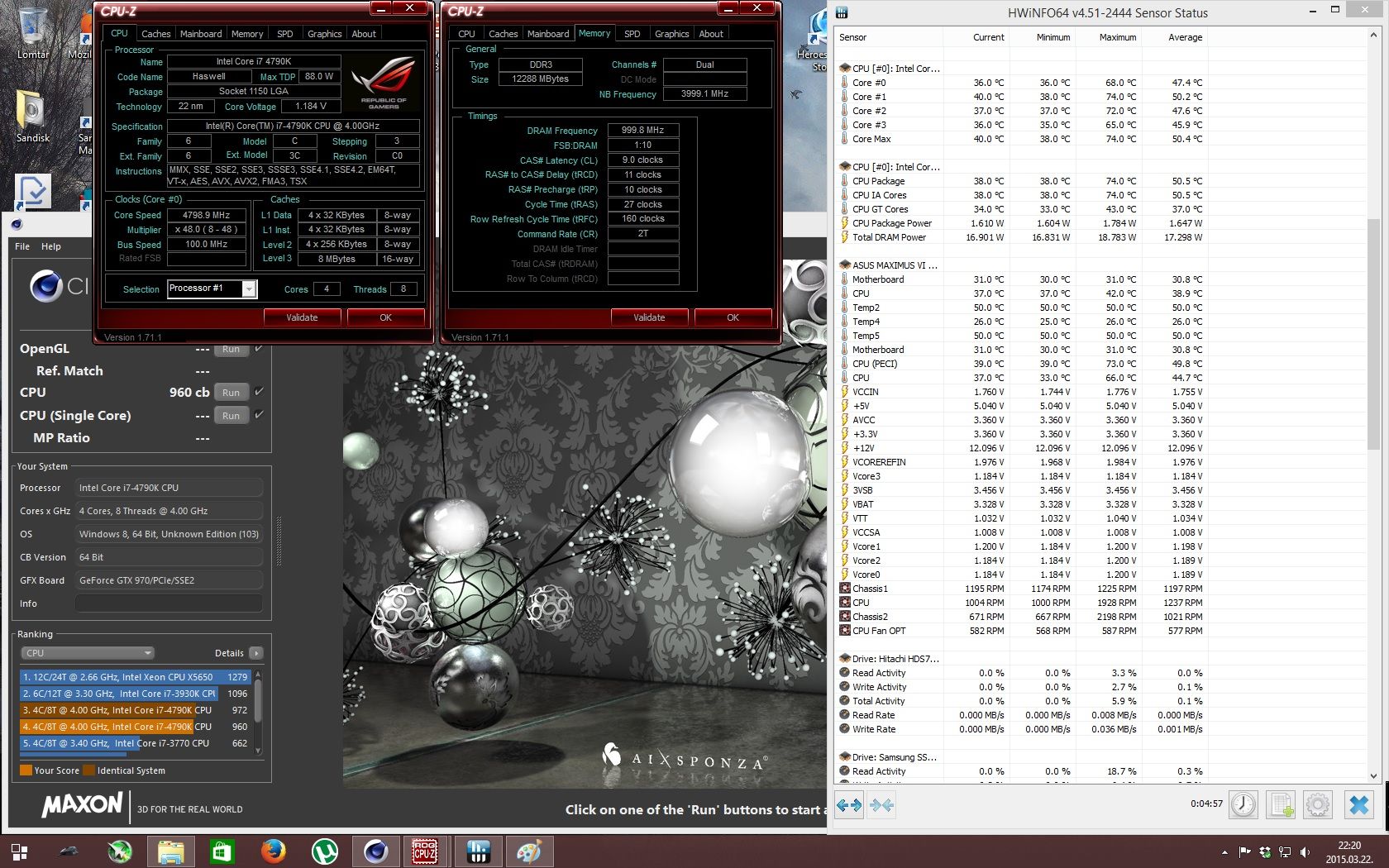Open the Windows Start button on the taskbar
The width and height of the screenshot is (1389, 868).
pos(19,851)
